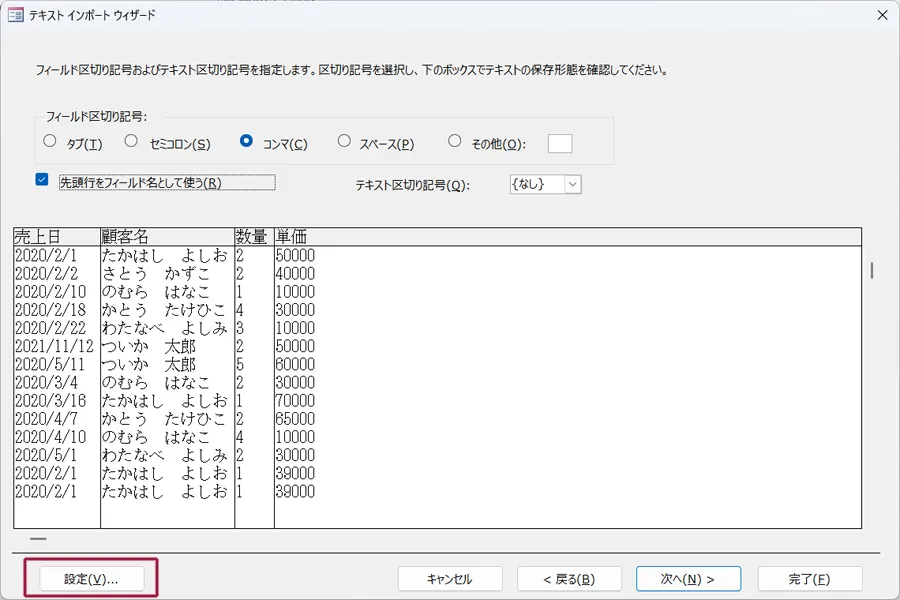Click the 完了 button
Screen dimensions: 900x600
pyautogui.click(x=809, y=579)
